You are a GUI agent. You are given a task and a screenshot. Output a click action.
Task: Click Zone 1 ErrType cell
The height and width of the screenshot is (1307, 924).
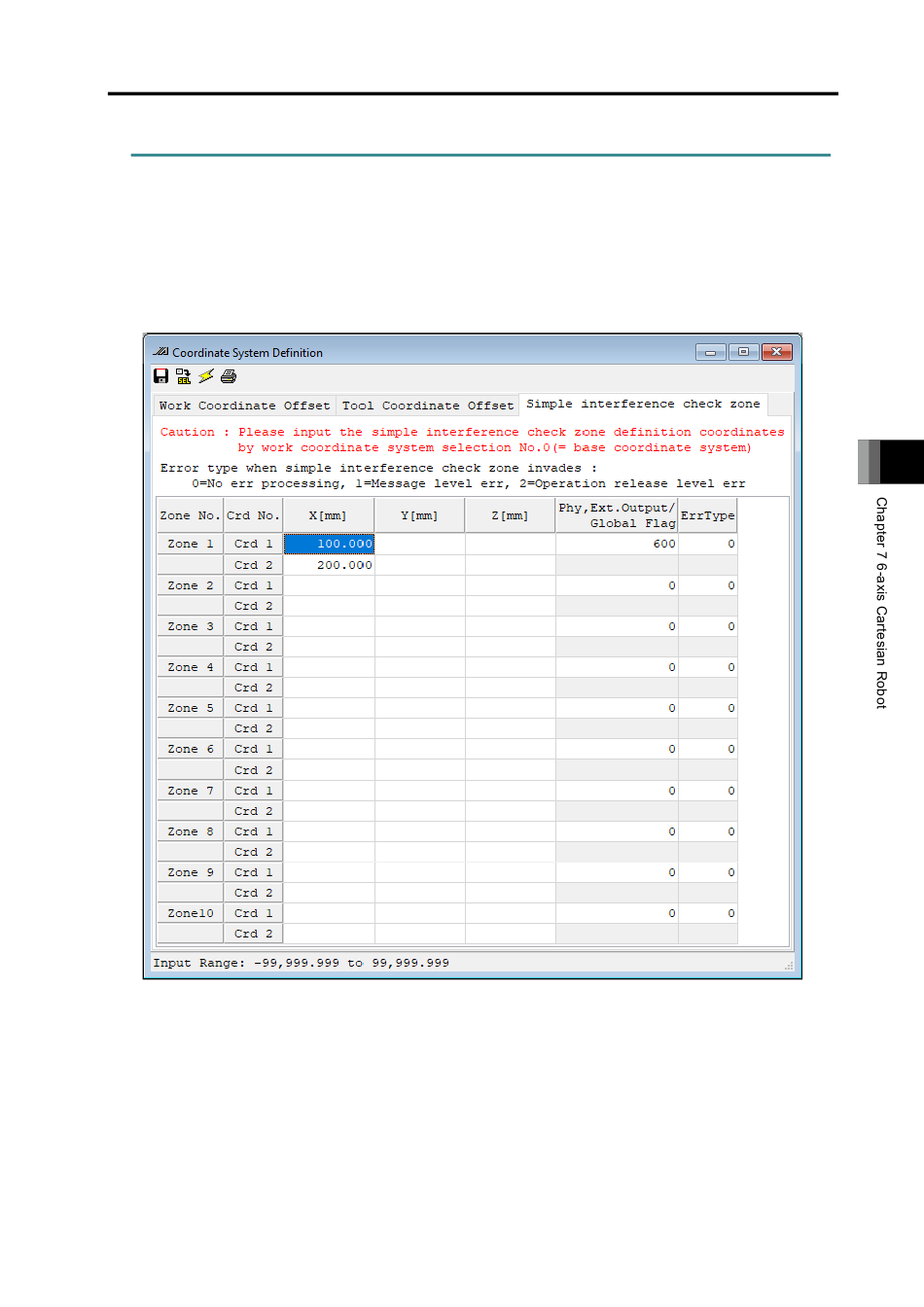click(x=707, y=544)
